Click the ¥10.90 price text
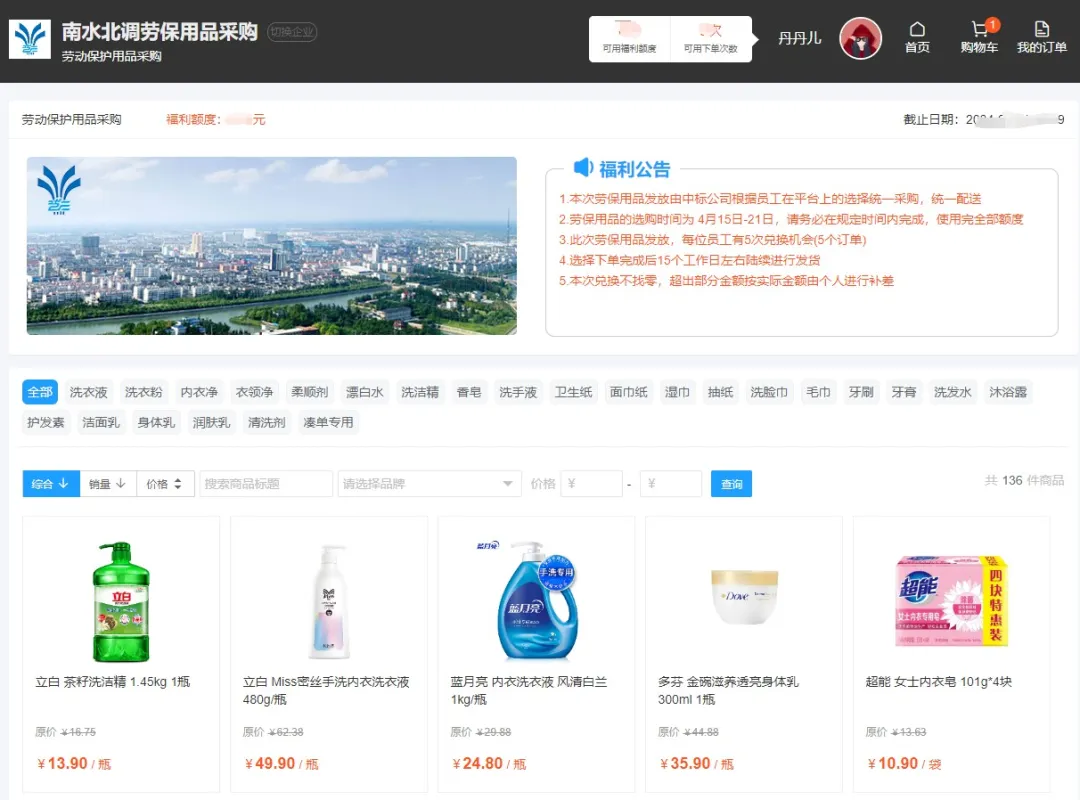The image size is (1080, 800). pyautogui.click(x=893, y=763)
